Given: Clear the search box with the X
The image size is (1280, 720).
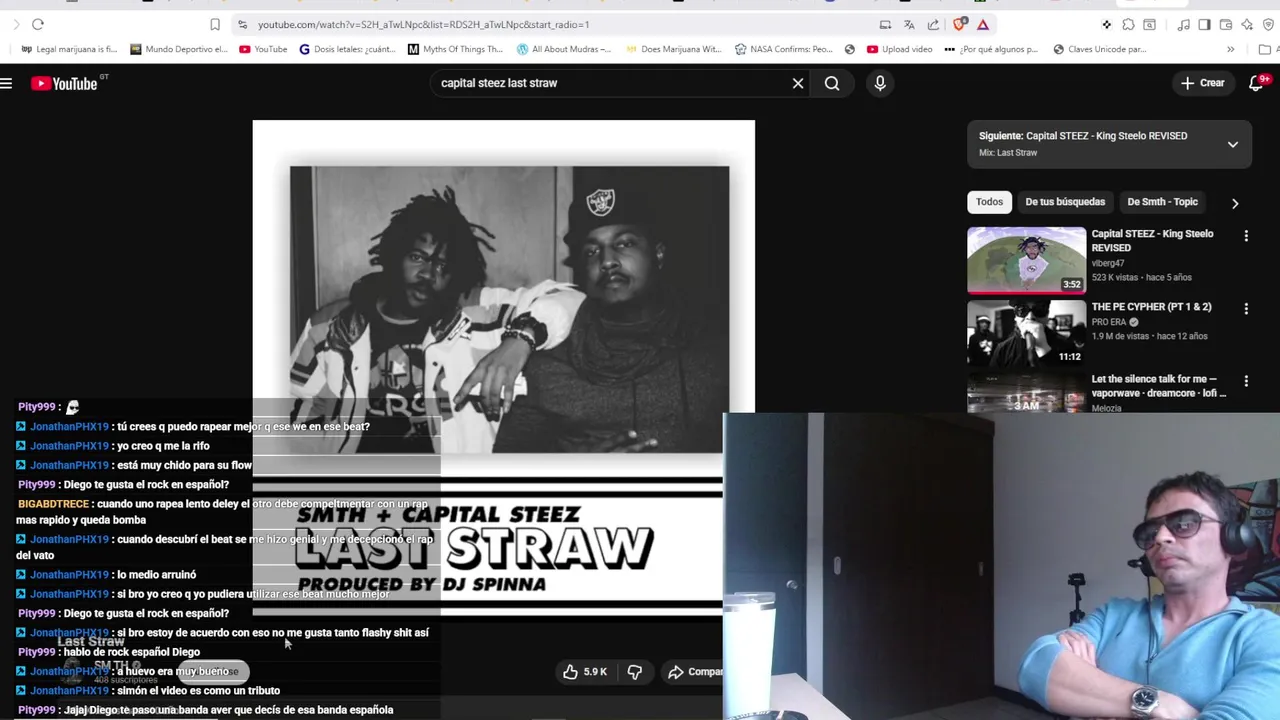Looking at the screenshot, I should [798, 83].
